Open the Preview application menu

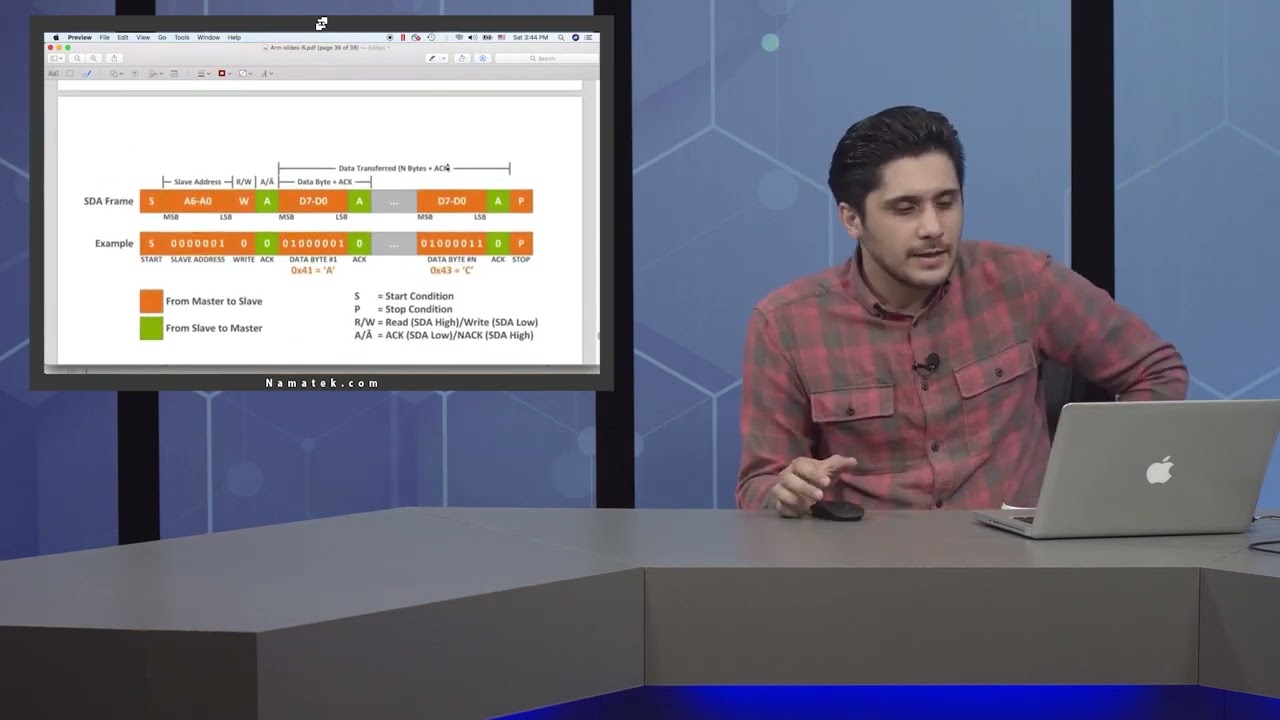pyautogui.click(x=80, y=37)
